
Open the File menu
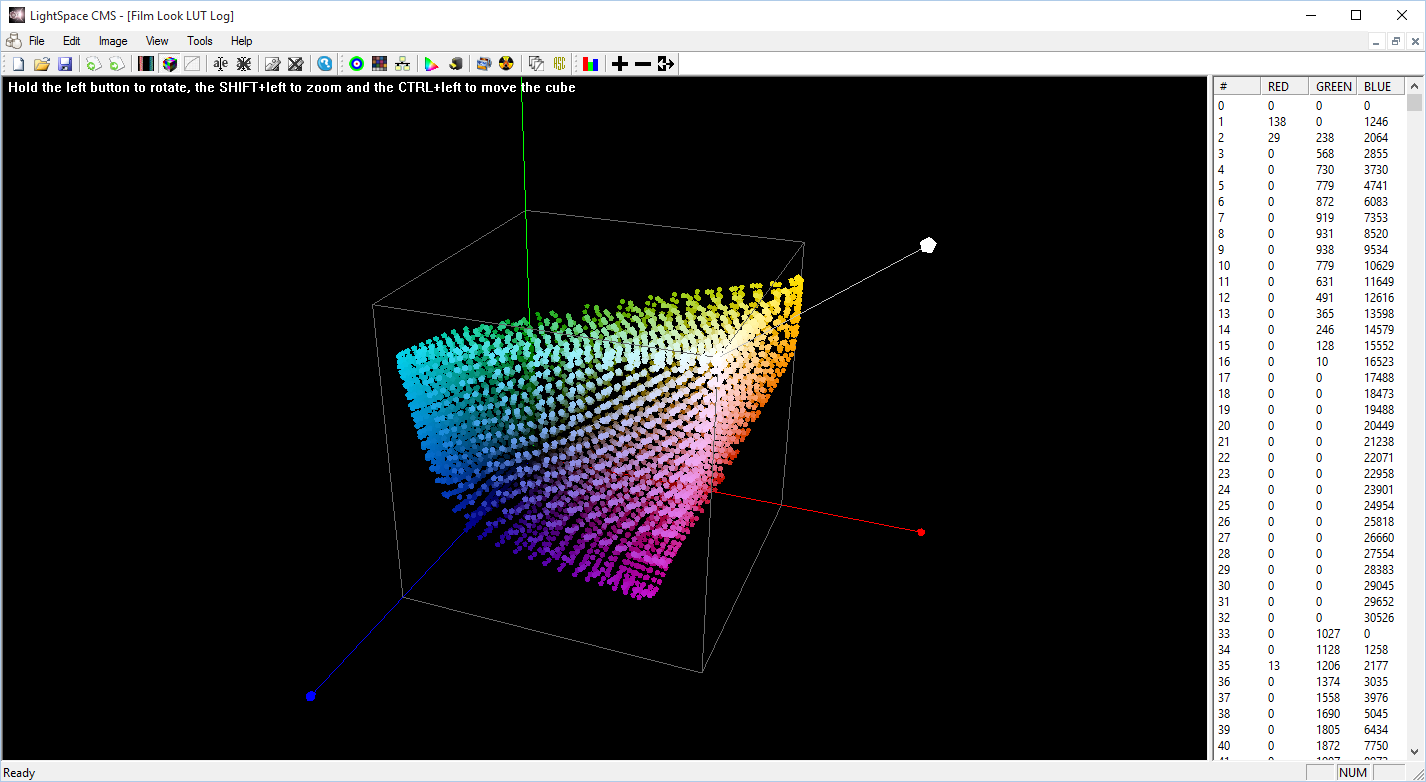point(37,41)
